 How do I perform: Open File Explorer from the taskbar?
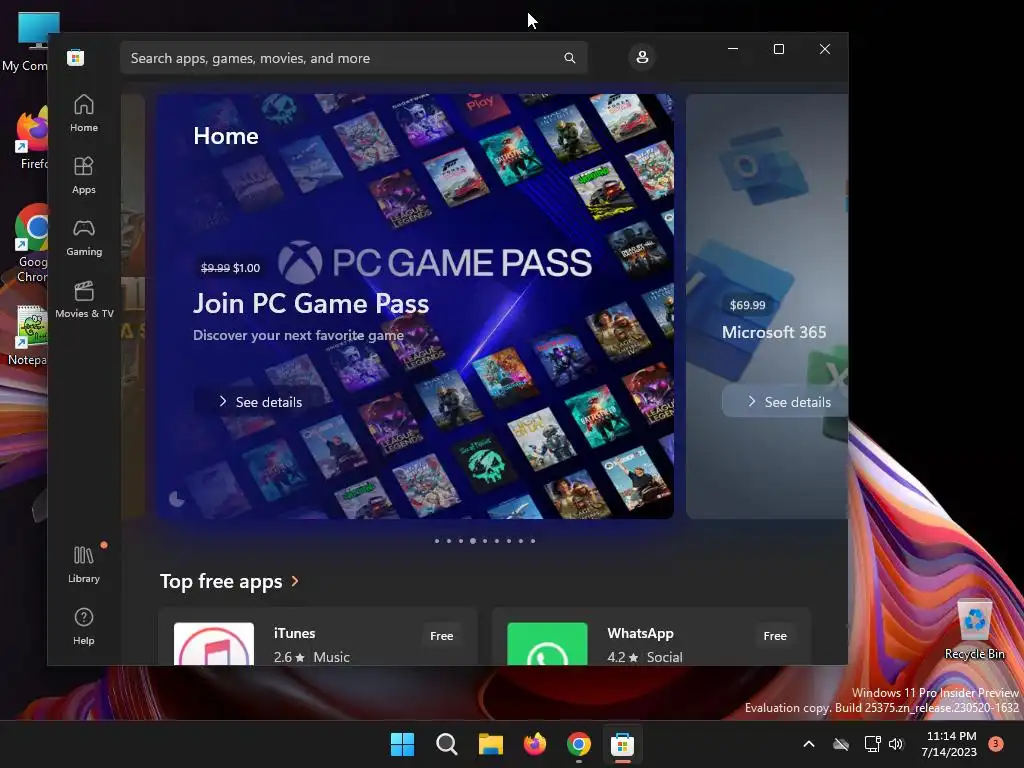(490, 744)
